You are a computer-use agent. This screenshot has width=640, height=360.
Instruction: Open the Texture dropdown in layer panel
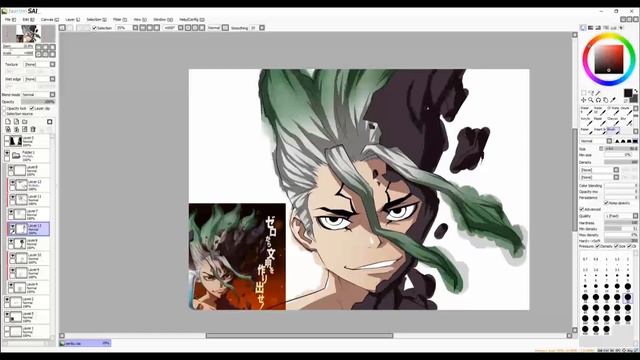click(x=52, y=64)
